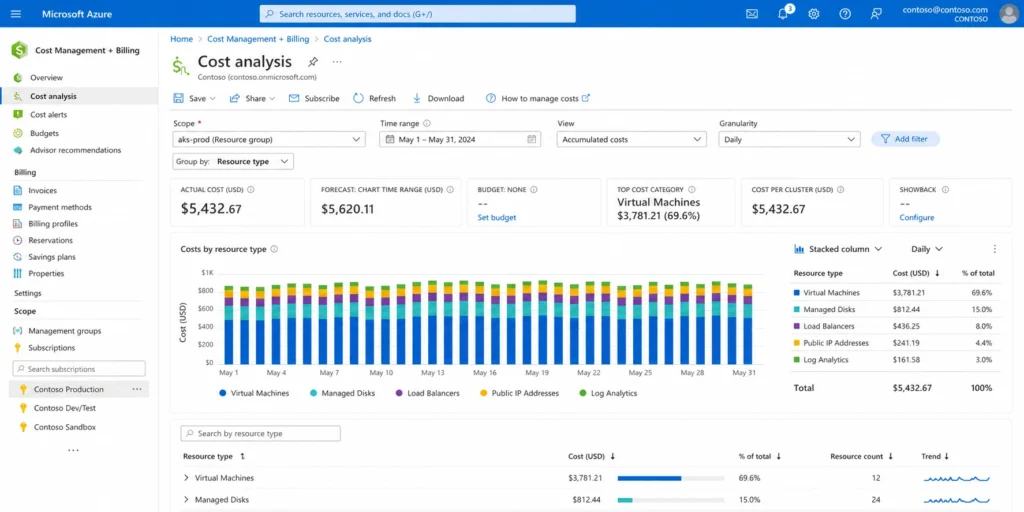The image size is (1024, 512).
Task: Select the Contoso Sandbox subscription
Action: pos(65,427)
